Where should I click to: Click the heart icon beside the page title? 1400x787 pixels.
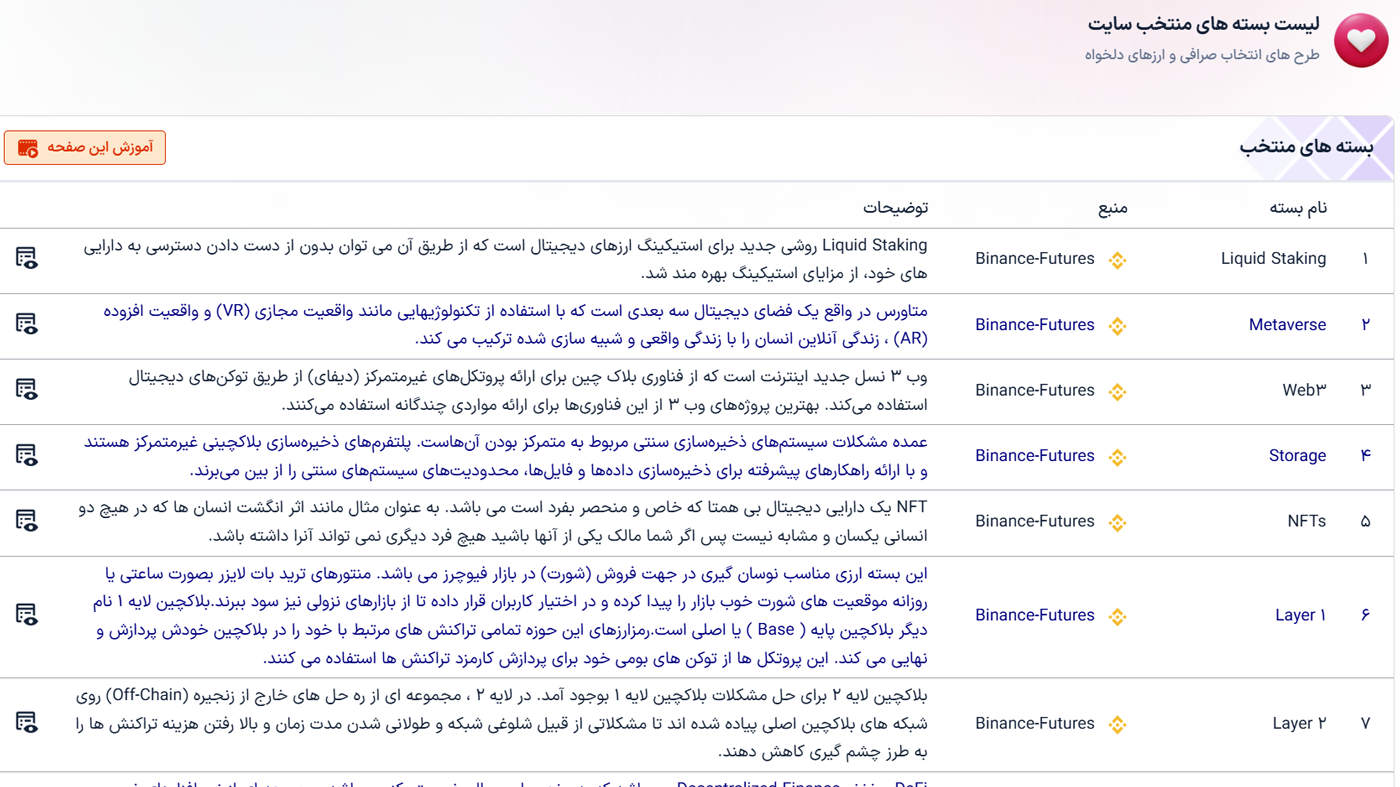pyautogui.click(x=1361, y=40)
